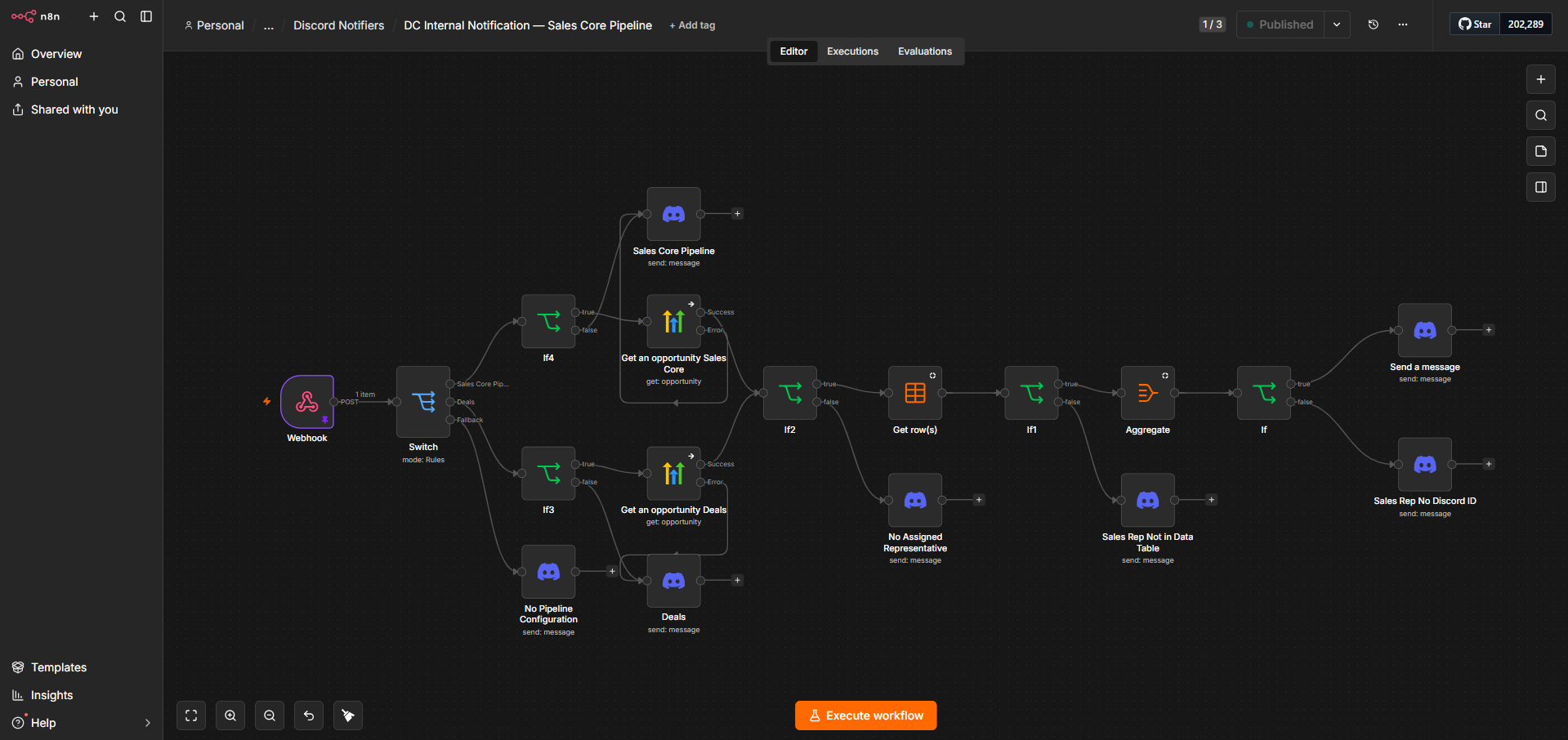
Task: Open the three-dot workflow menu
Action: click(1403, 25)
